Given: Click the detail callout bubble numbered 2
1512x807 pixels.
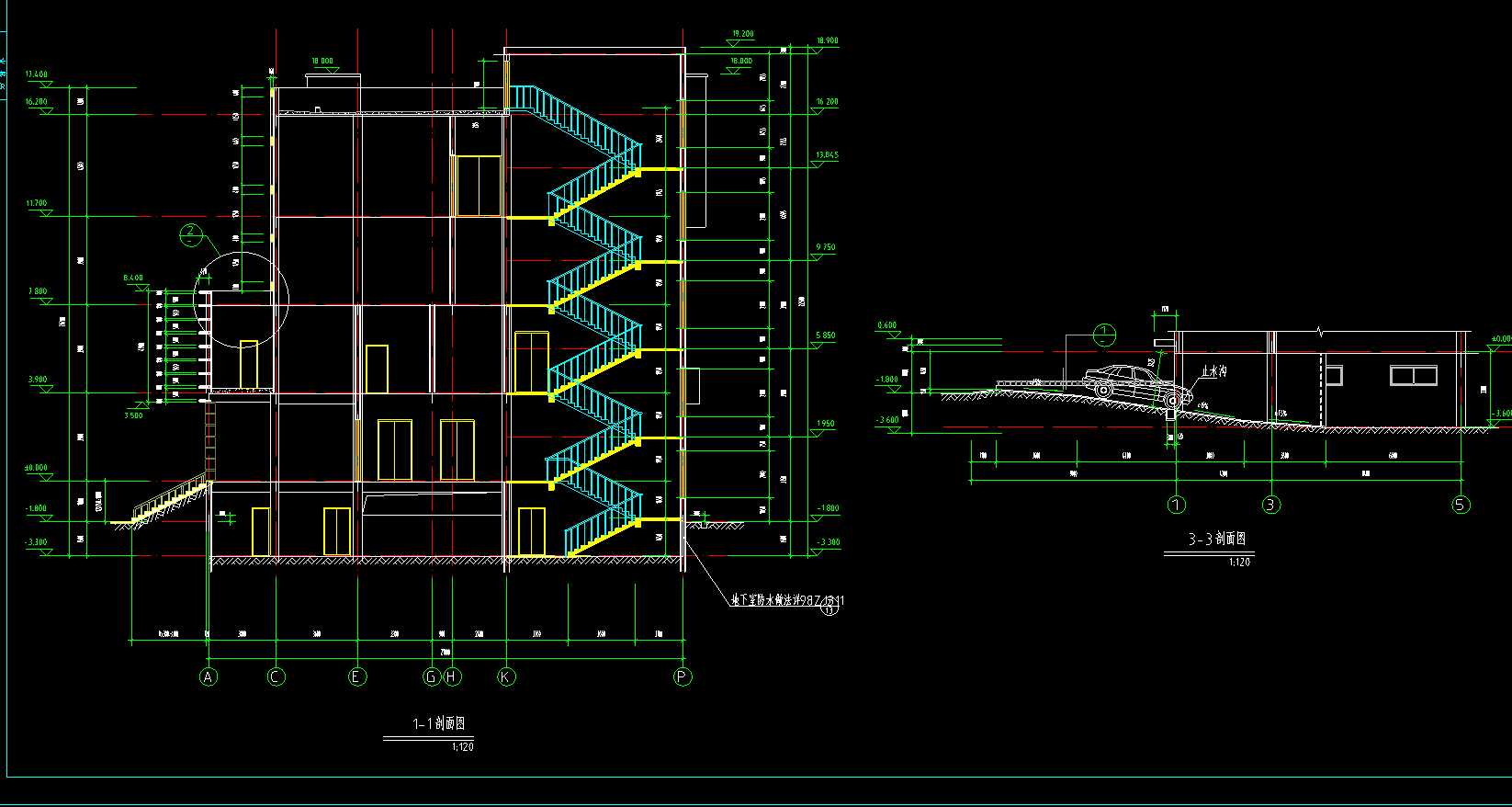Looking at the screenshot, I should click(x=190, y=235).
